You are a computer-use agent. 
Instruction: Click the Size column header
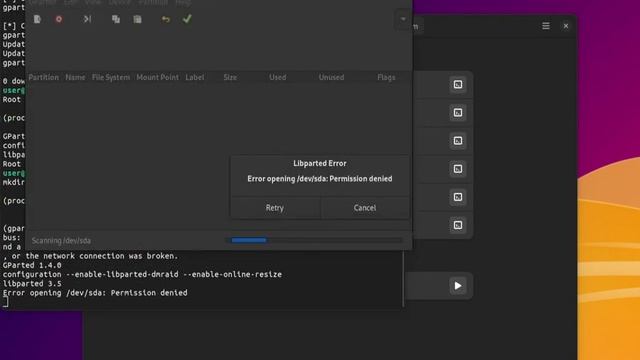(230, 77)
